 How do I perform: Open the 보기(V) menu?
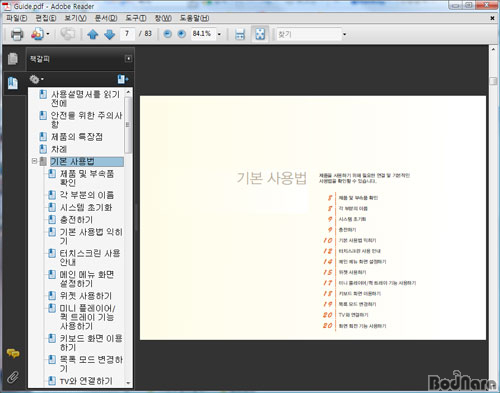pyautogui.click(x=75, y=18)
